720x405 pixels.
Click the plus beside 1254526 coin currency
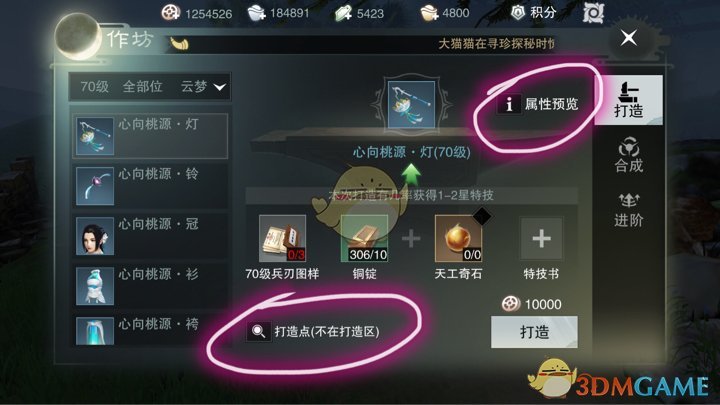click(x=171, y=13)
